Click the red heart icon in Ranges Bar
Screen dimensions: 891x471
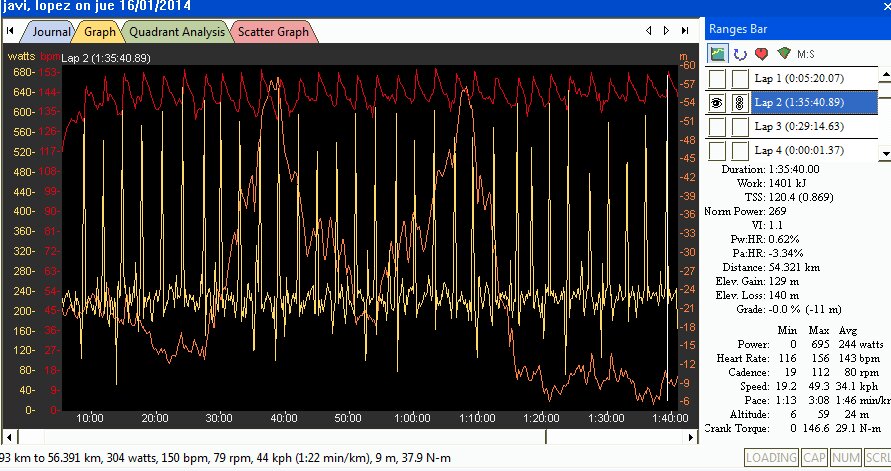tap(761, 53)
